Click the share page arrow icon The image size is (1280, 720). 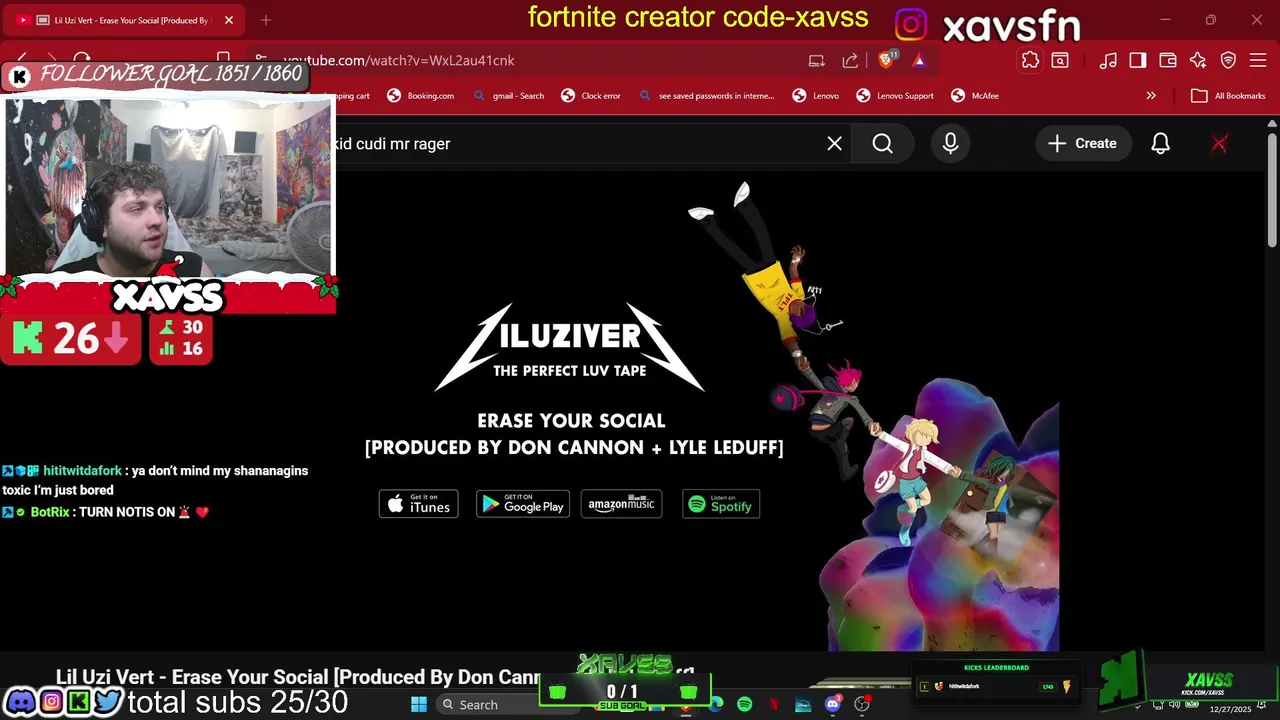[850, 60]
